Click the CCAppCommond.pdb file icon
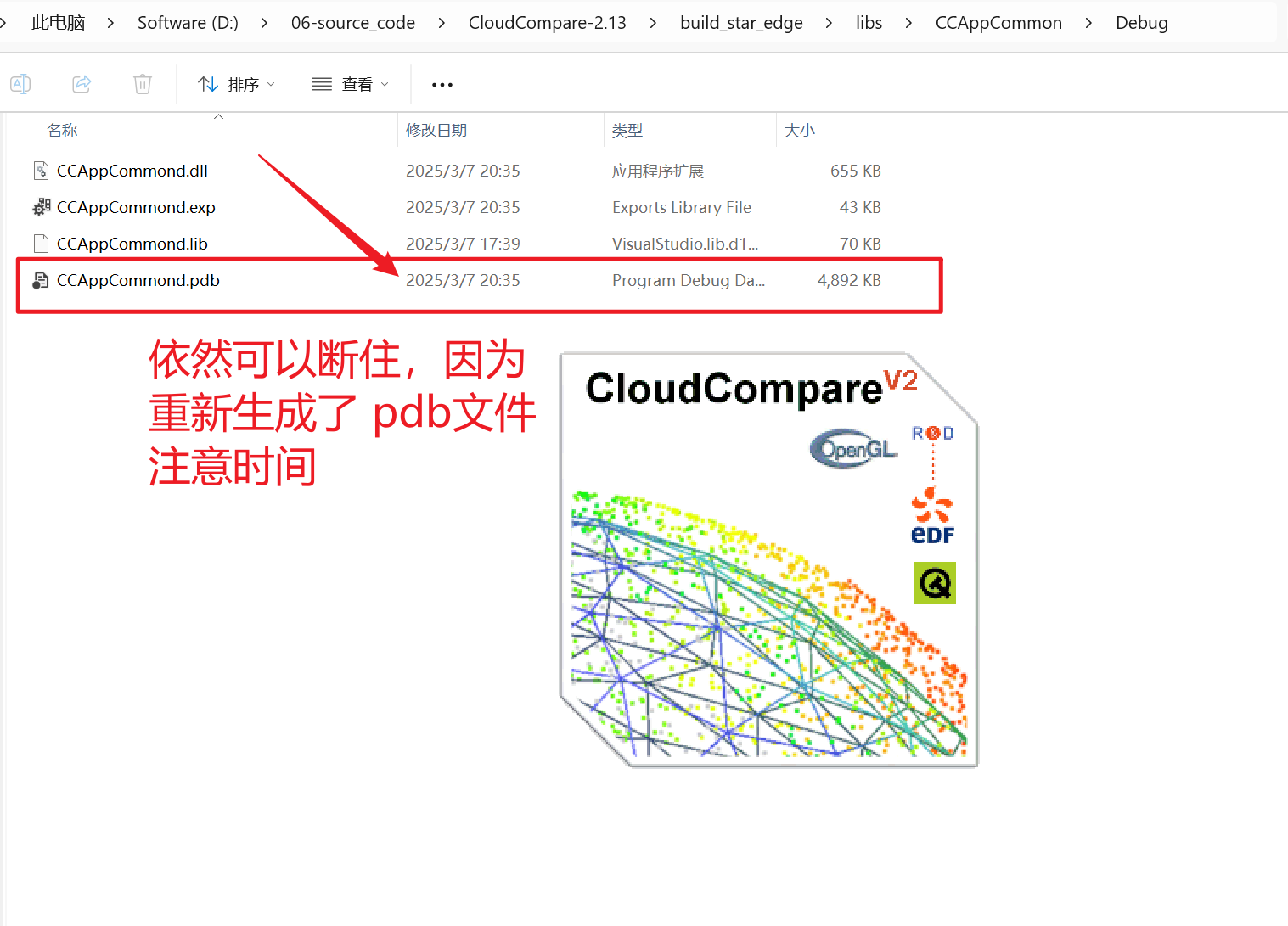 (41, 280)
